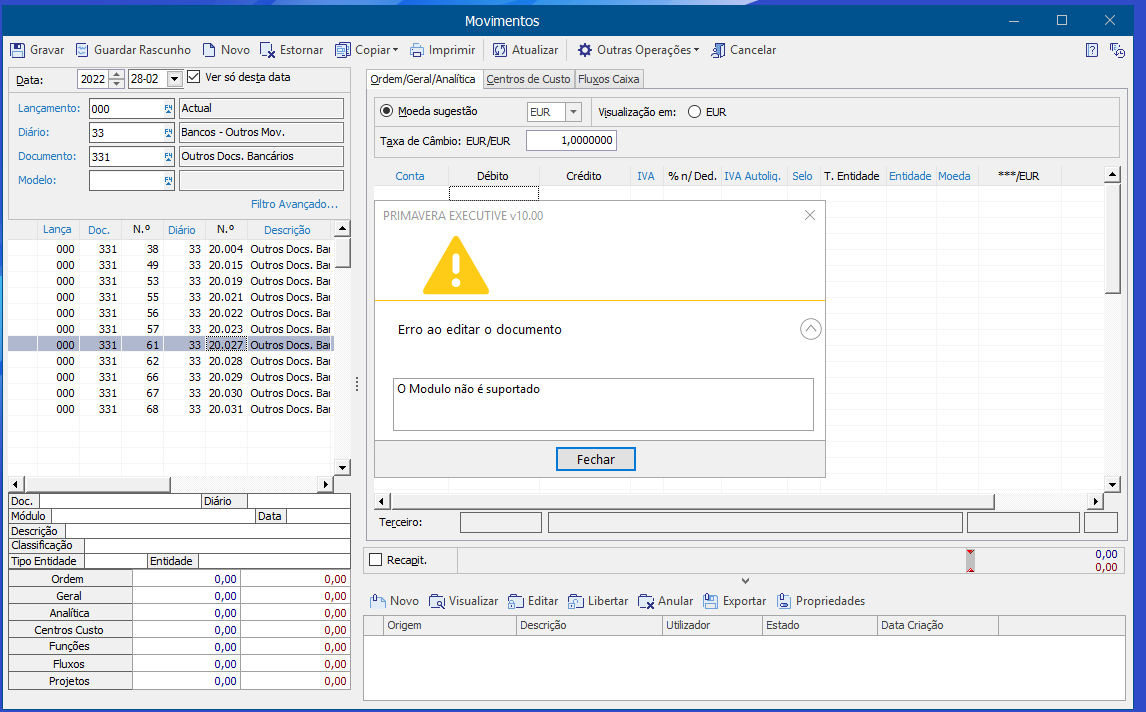Screen dimensions: 1146x712
Task: Click the Cancelar toolbar icon
Action: point(718,50)
